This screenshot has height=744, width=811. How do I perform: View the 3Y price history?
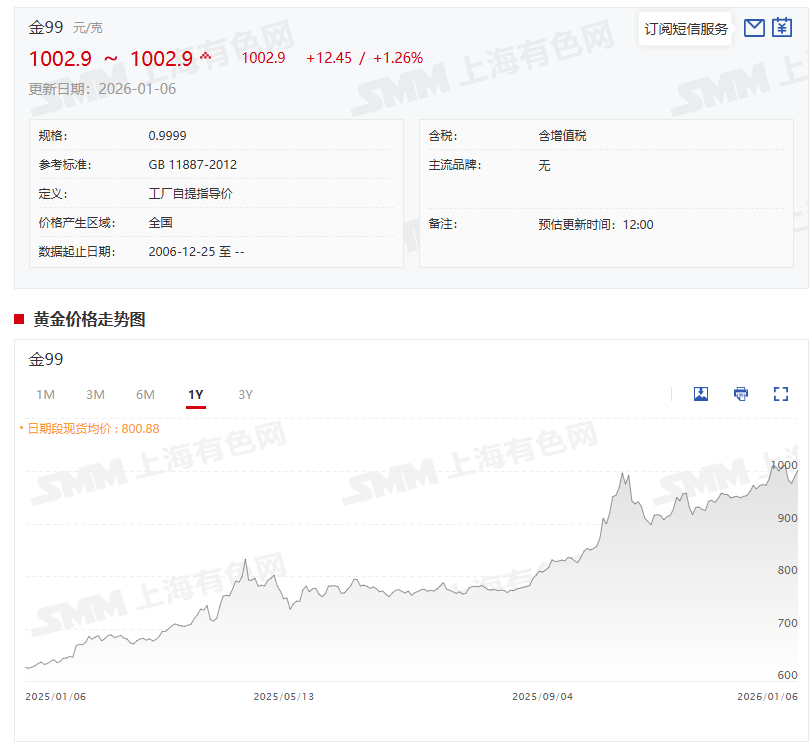point(245,395)
